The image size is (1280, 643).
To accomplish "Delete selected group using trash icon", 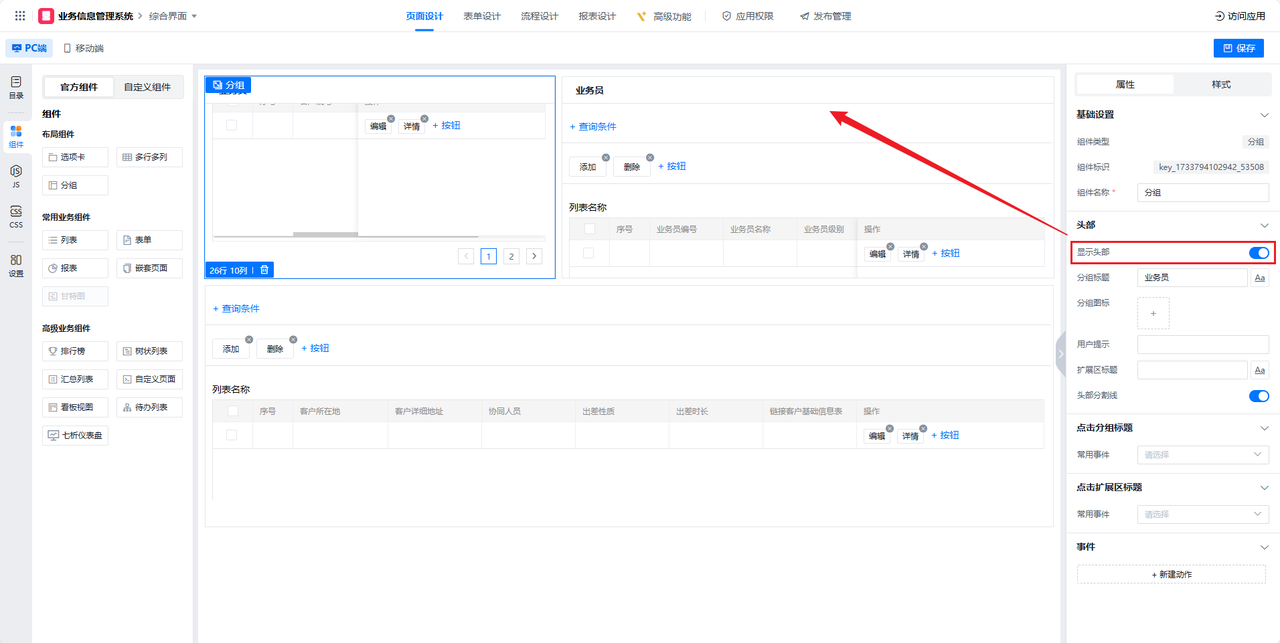I will pyautogui.click(x=264, y=270).
